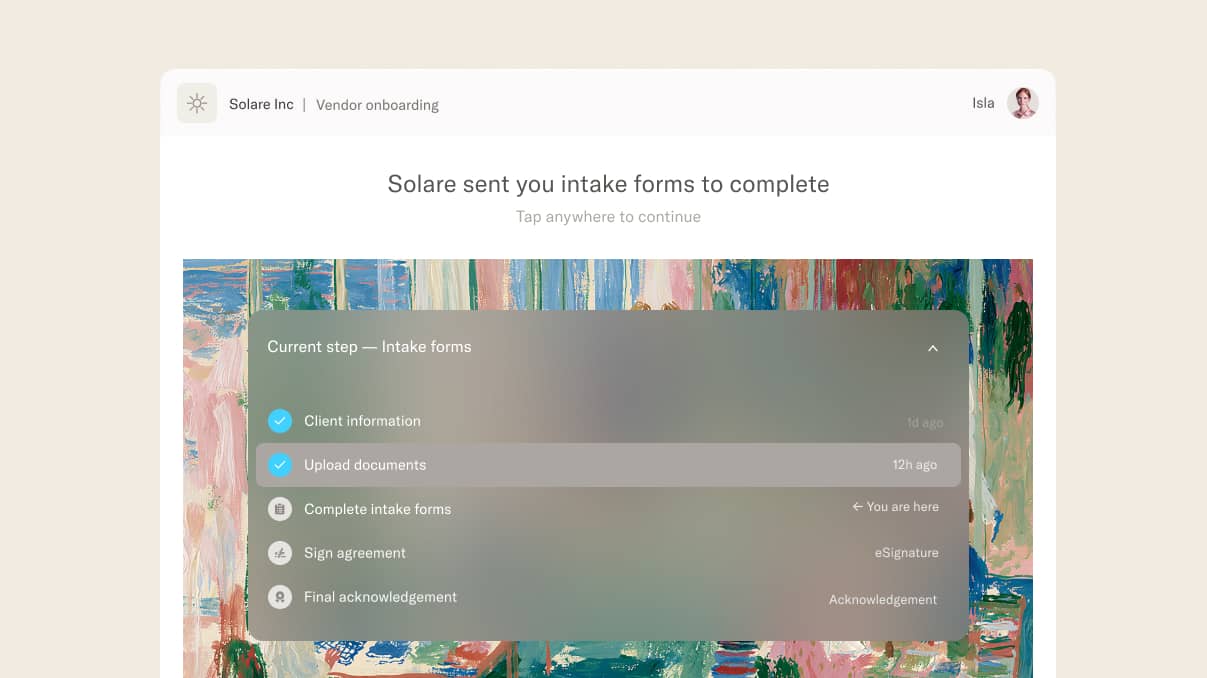Open the Sign agreement step
Image resolution: width=1207 pixels, height=678 pixels.
[608, 553]
